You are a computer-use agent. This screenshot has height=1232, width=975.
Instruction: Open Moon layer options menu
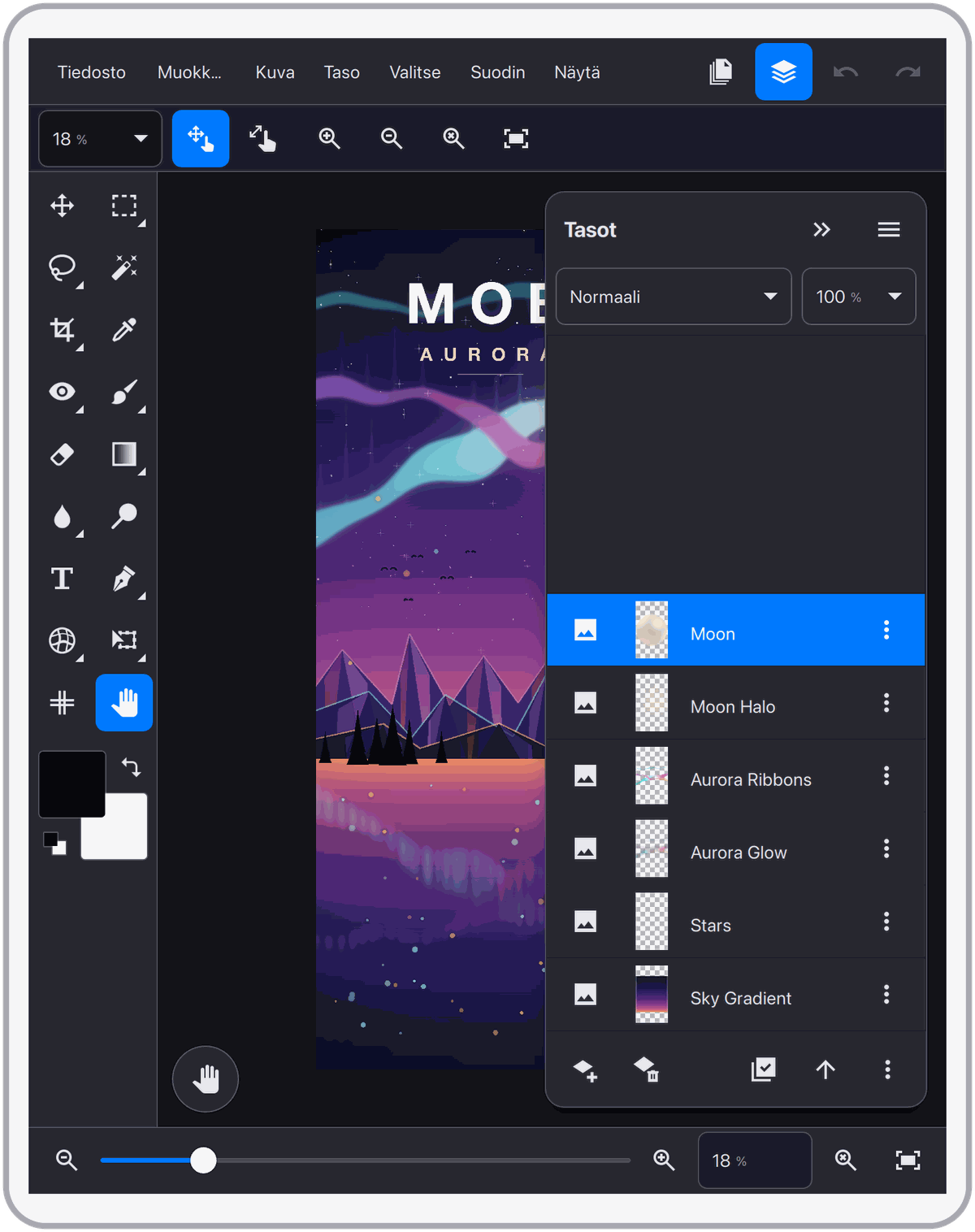(886, 630)
